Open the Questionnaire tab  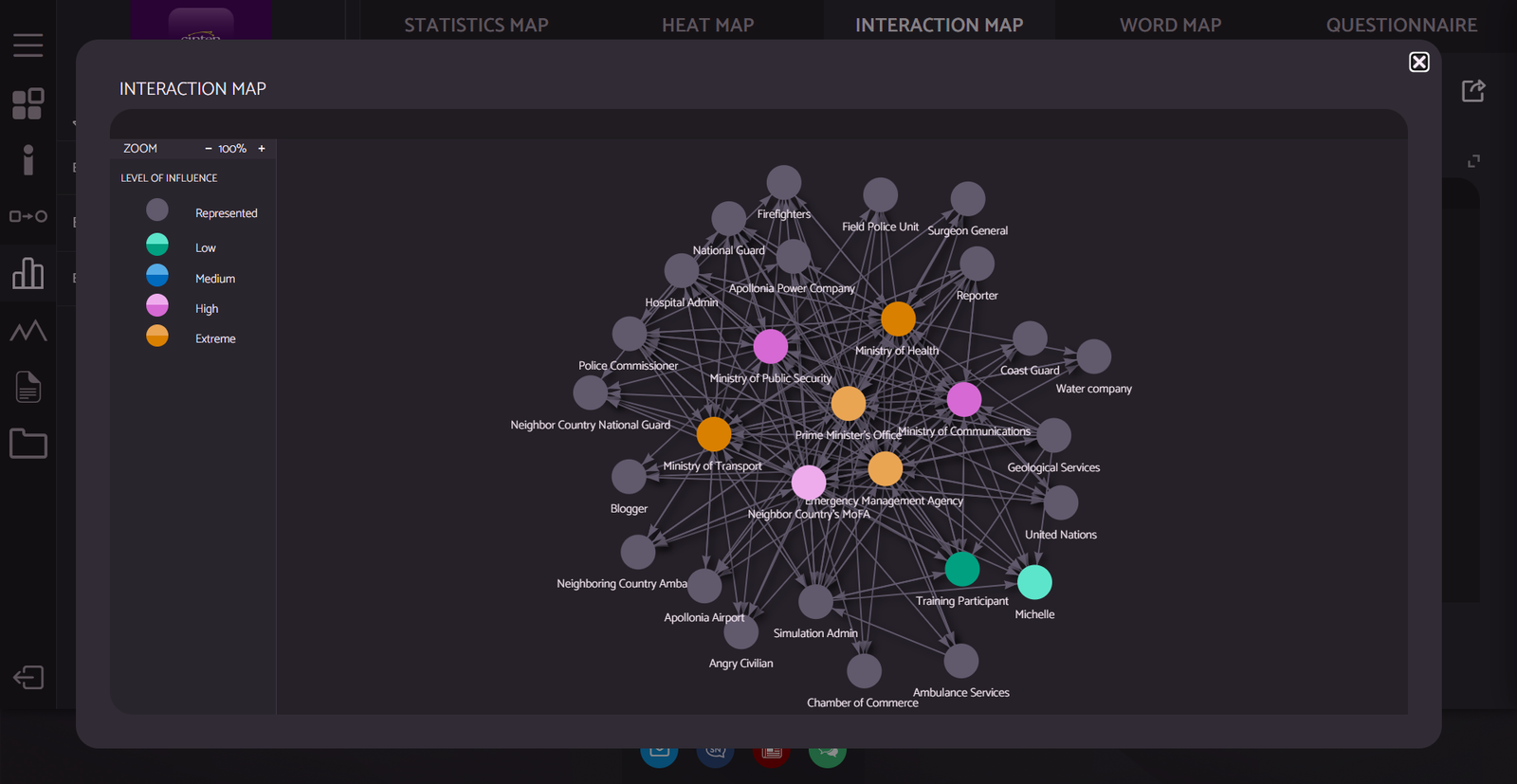click(1401, 26)
